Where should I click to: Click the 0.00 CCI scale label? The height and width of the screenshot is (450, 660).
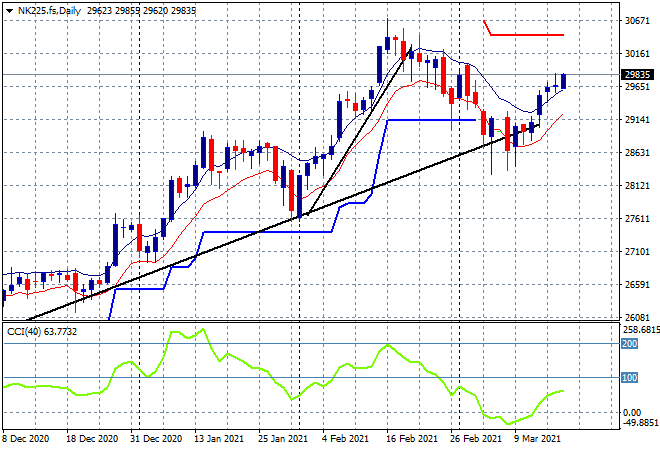[632, 413]
